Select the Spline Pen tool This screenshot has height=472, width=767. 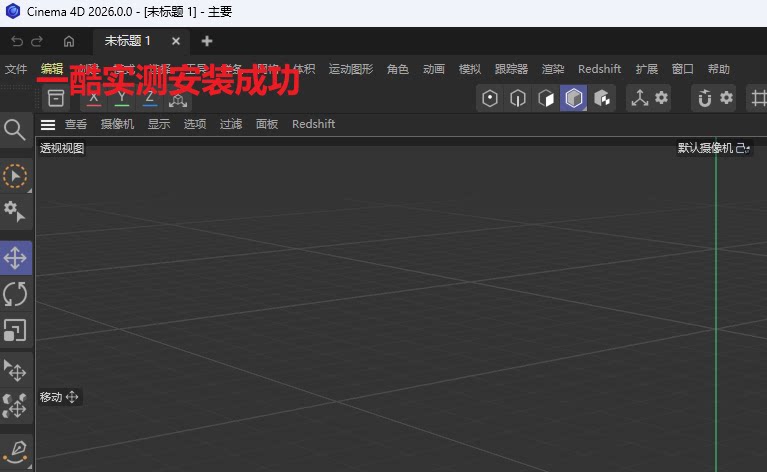tap(15, 452)
